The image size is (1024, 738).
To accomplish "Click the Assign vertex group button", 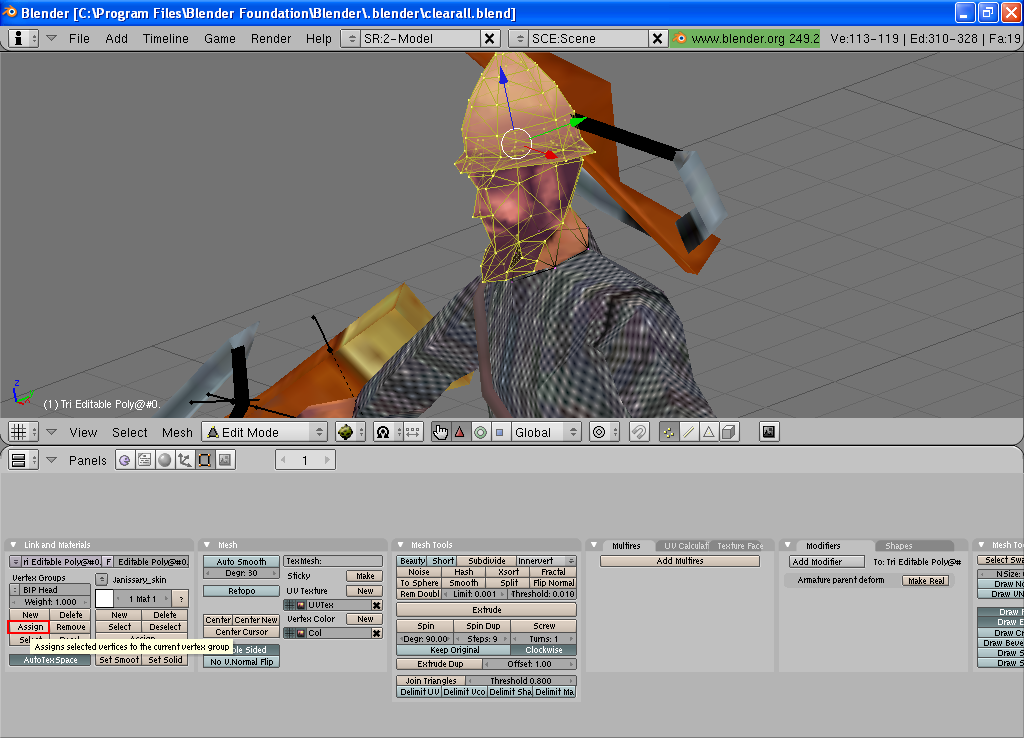I will [30, 627].
